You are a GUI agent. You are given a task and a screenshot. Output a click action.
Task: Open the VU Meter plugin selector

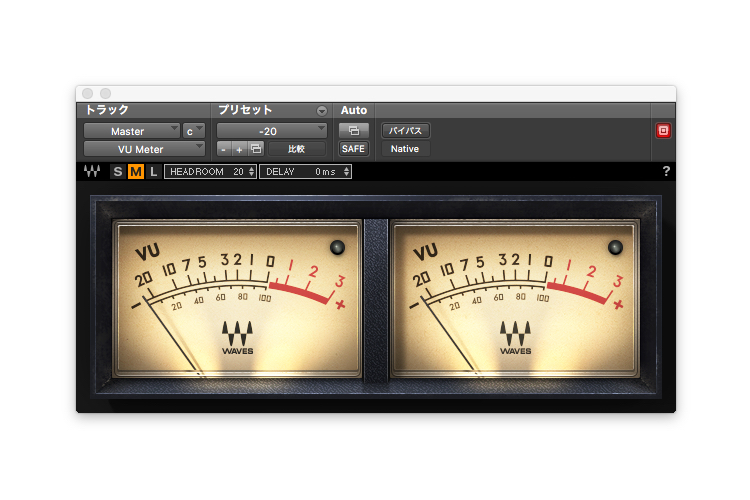[x=144, y=149]
